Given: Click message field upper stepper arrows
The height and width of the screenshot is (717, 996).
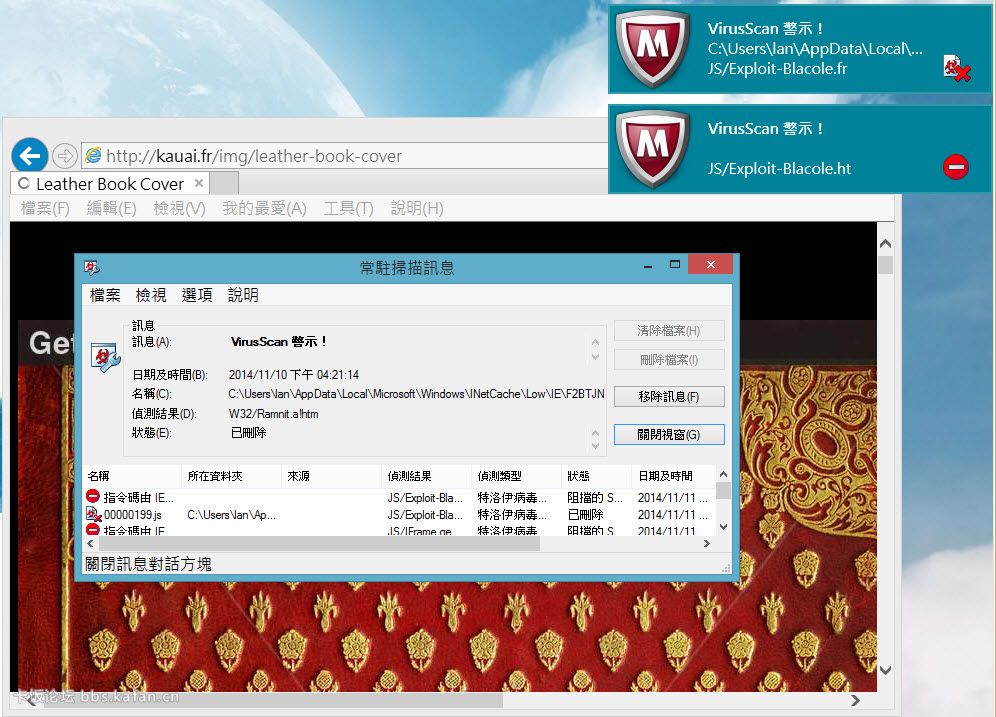Looking at the screenshot, I should 595,349.
